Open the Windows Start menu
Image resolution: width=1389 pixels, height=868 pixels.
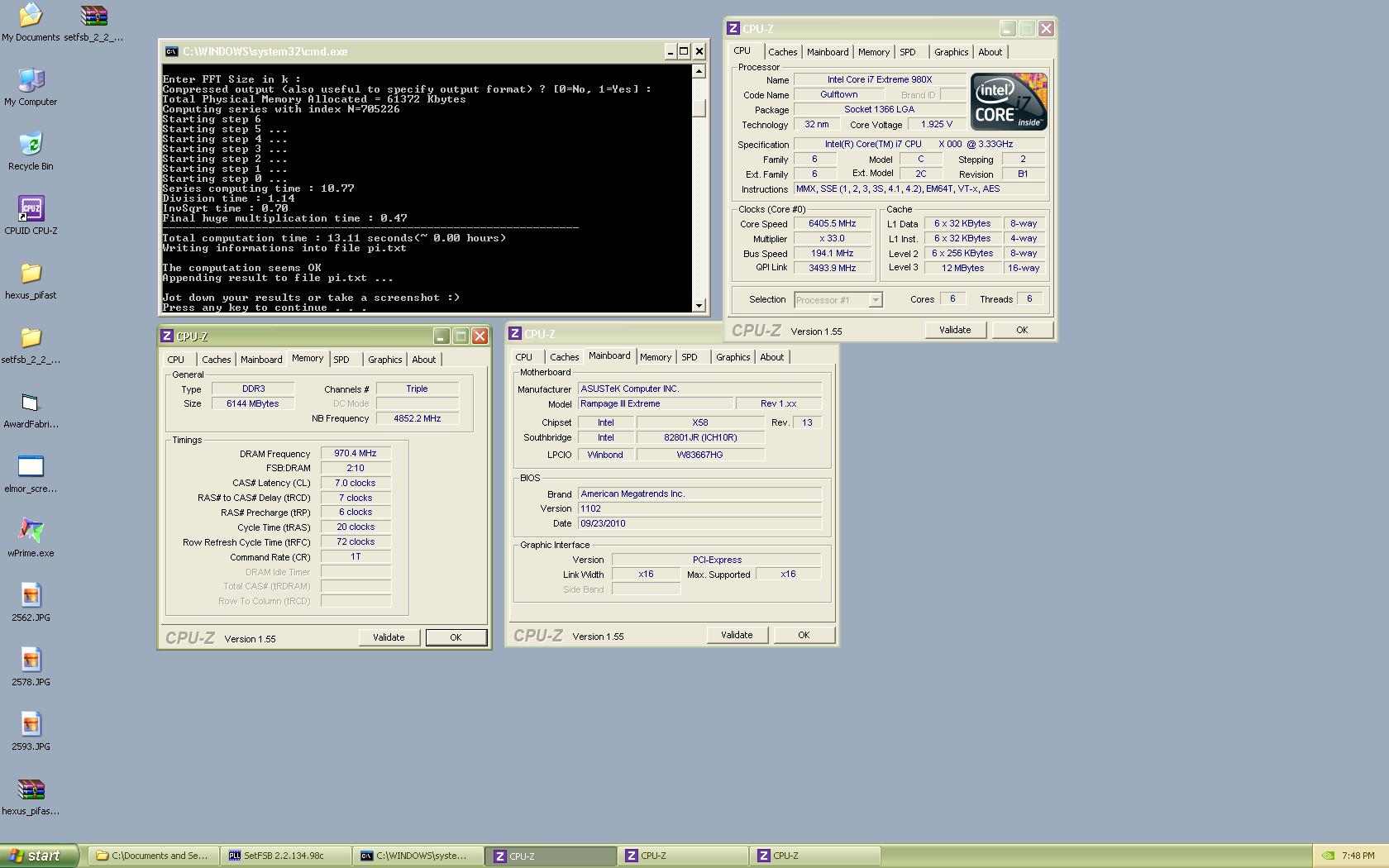click(x=39, y=856)
